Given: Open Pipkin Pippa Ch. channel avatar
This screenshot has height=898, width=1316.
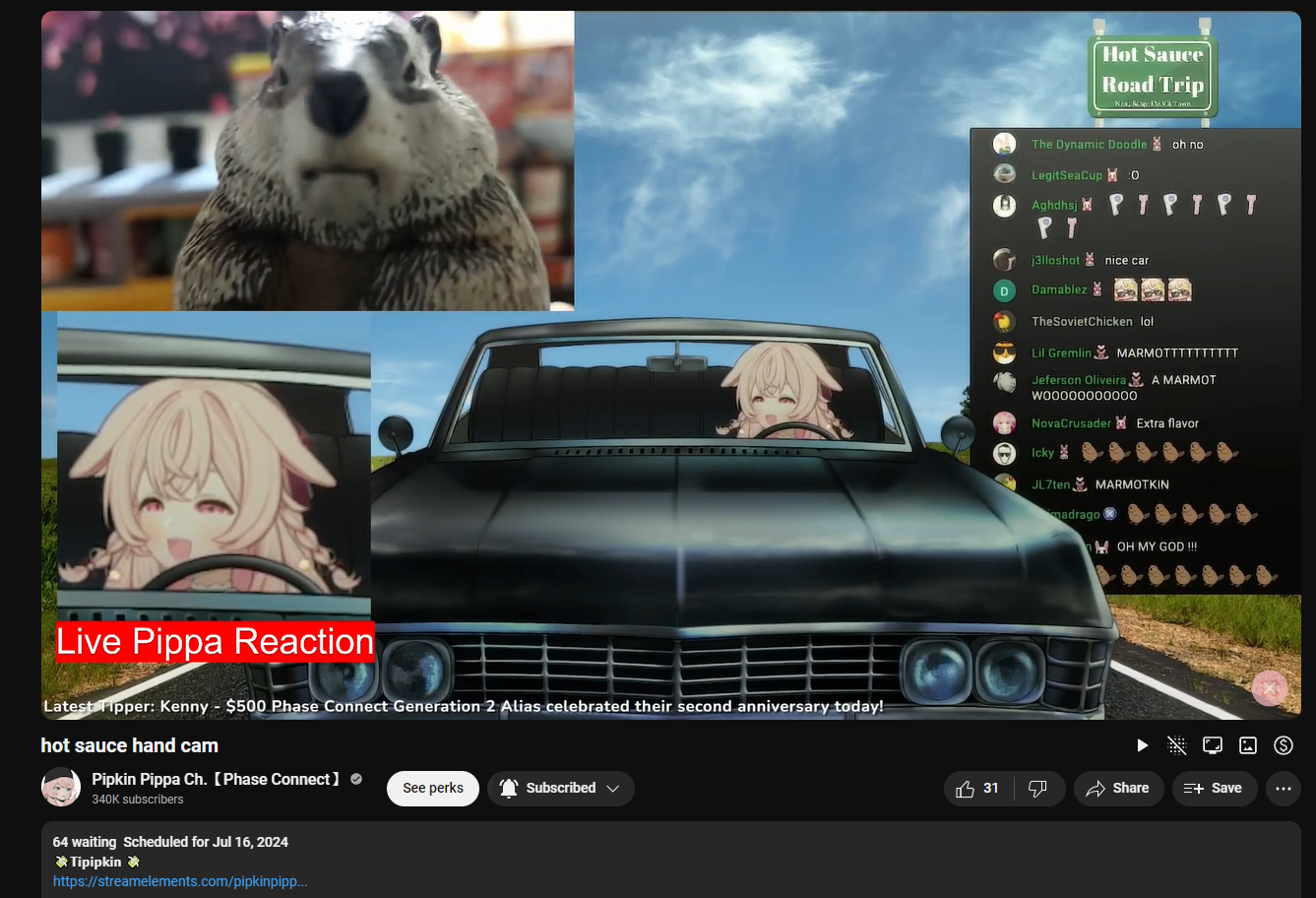Looking at the screenshot, I should (x=61, y=788).
